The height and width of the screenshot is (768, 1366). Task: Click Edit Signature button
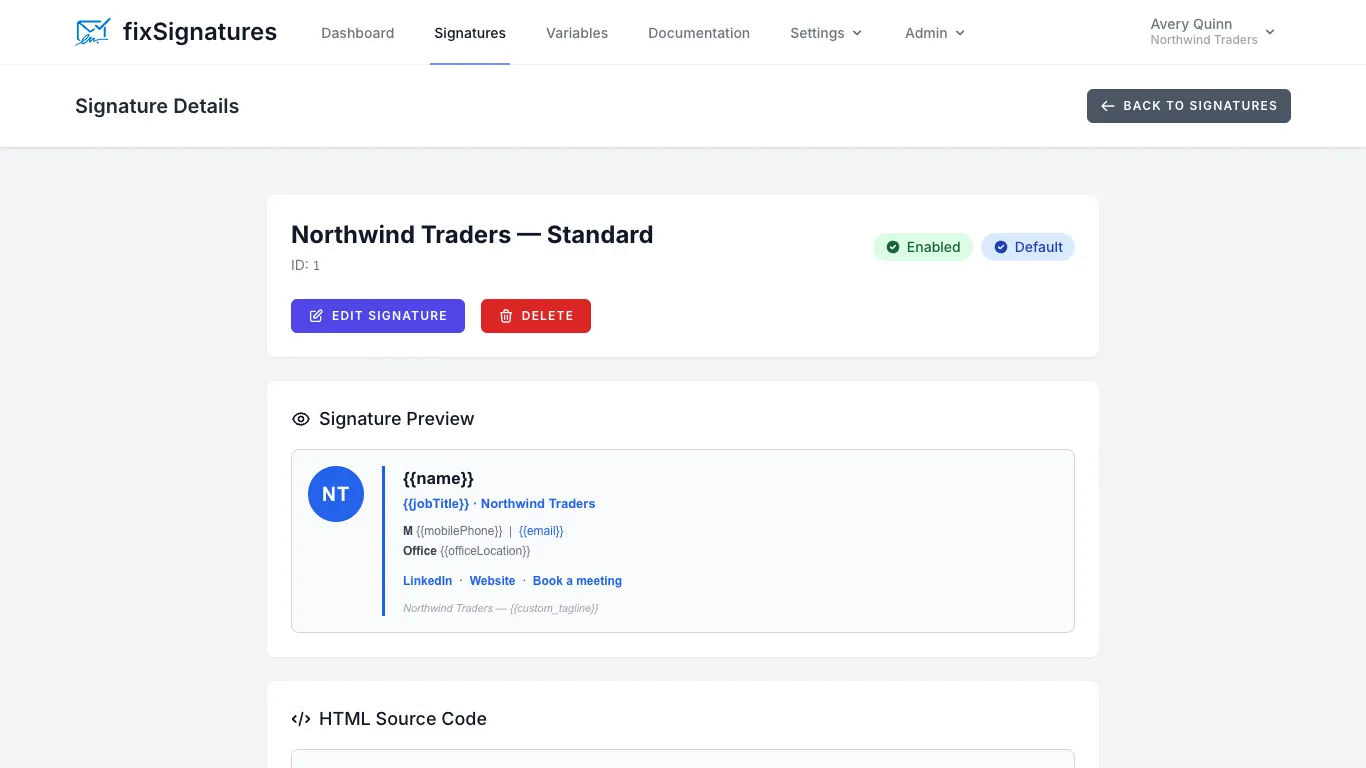378,316
